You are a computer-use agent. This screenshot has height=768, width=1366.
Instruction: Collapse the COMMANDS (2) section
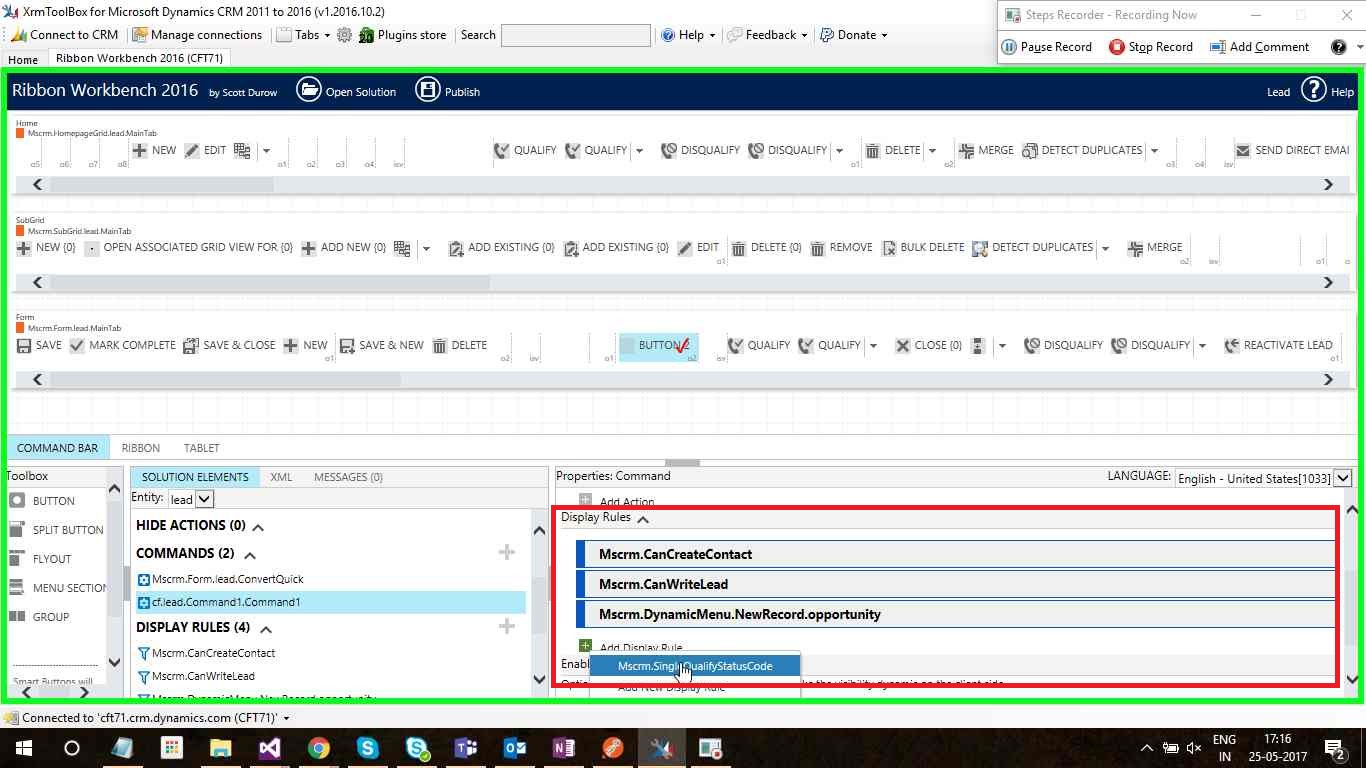tap(250, 555)
